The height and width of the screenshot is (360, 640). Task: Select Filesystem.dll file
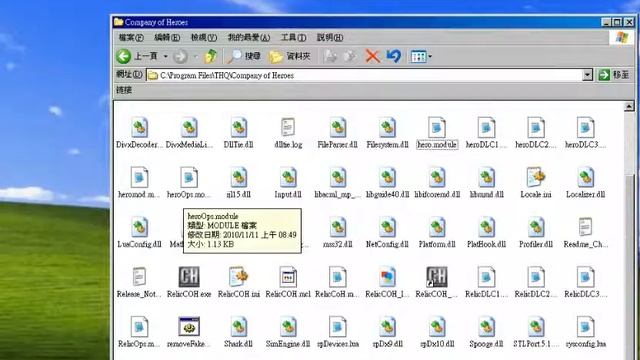coord(387,133)
